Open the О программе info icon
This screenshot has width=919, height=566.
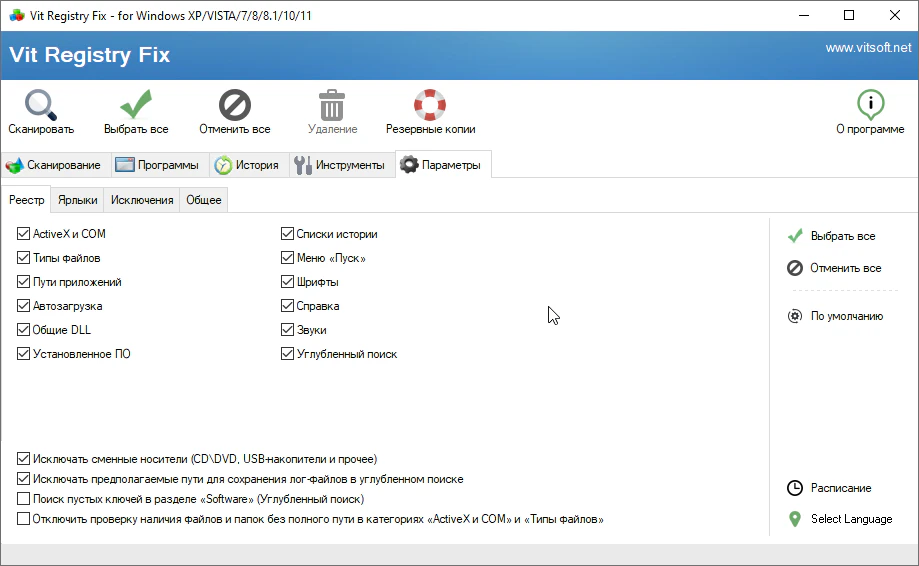pos(870,105)
